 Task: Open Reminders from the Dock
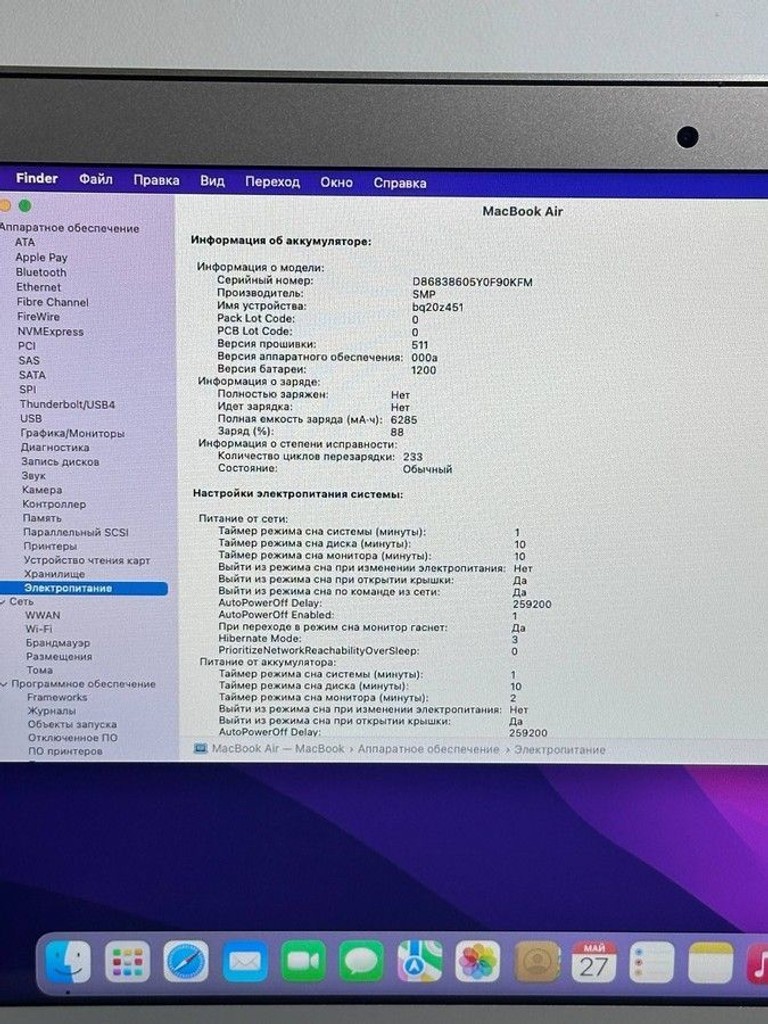pyautogui.click(x=652, y=962)
